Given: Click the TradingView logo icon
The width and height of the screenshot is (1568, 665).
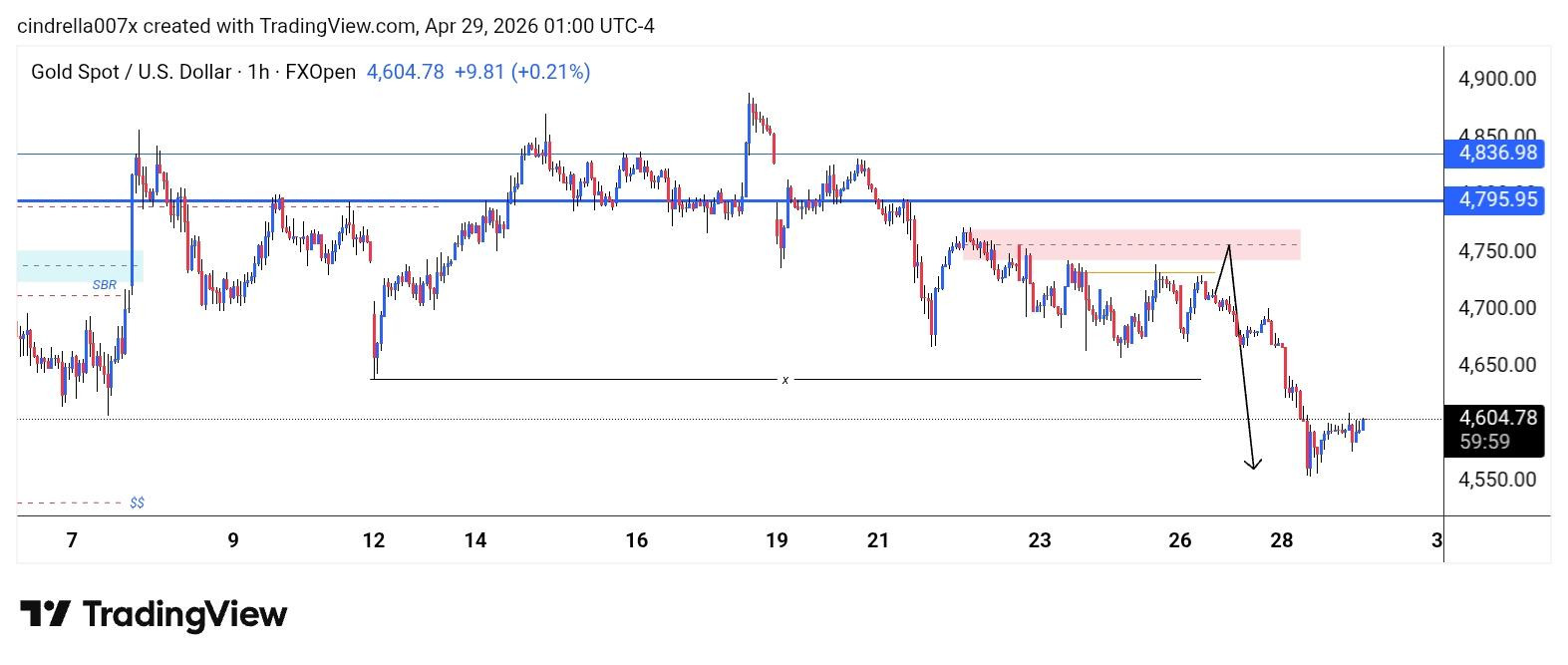Looking at the screenshot, I should point(44,614).
